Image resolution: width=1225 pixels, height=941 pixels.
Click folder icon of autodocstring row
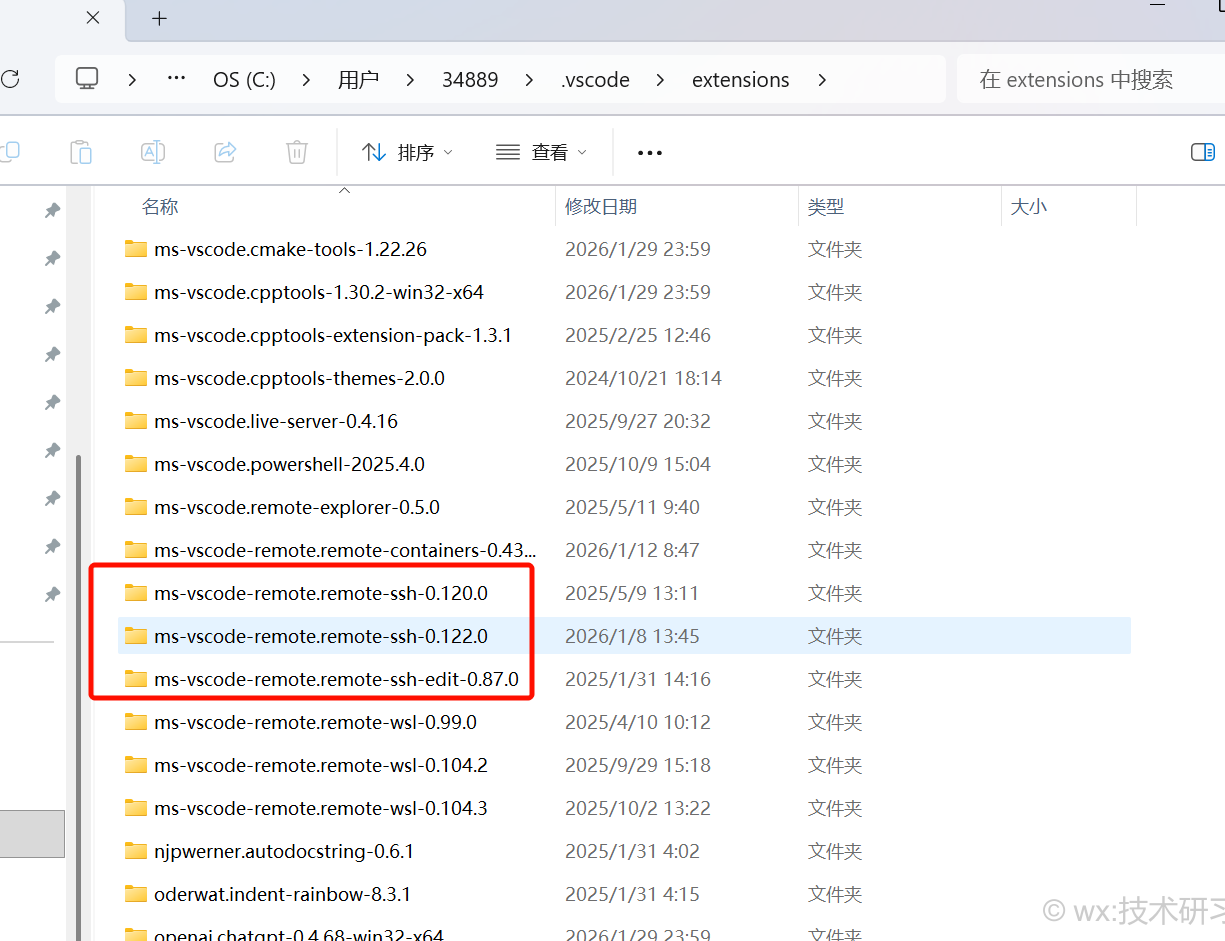tap(136, 851)
